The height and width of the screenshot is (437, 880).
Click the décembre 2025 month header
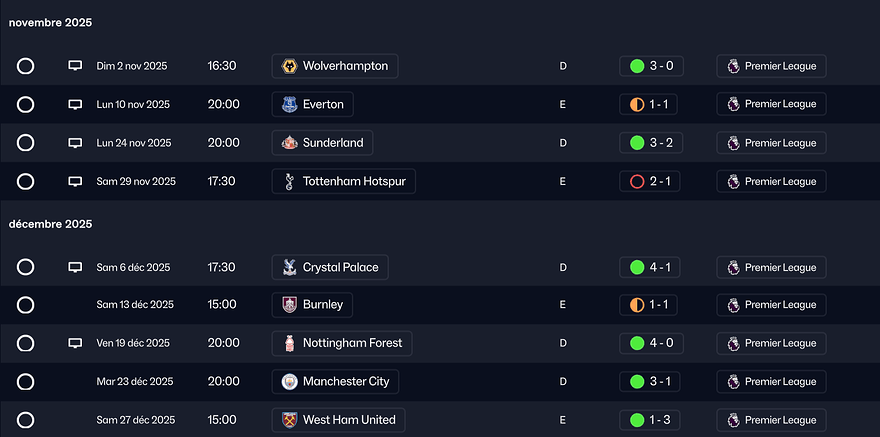(50, 224)
